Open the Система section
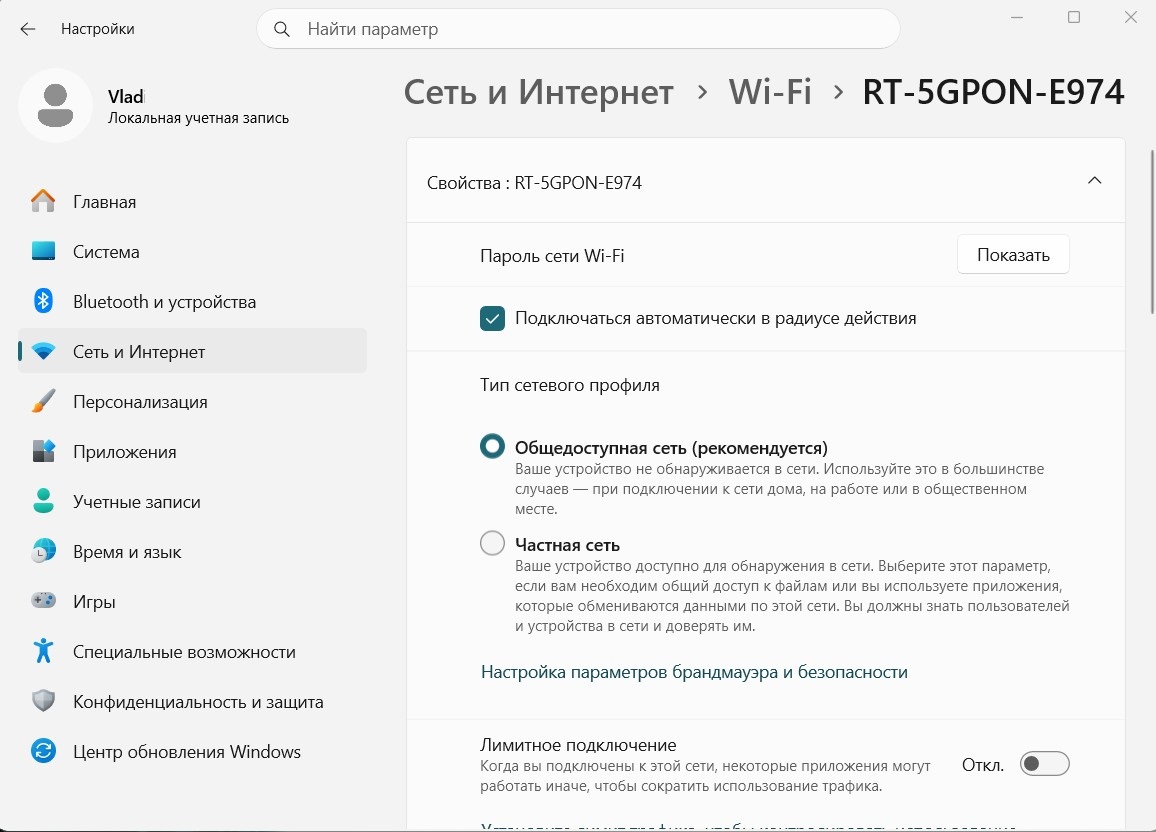This screenshot has height=832, width=1156. 192,252
